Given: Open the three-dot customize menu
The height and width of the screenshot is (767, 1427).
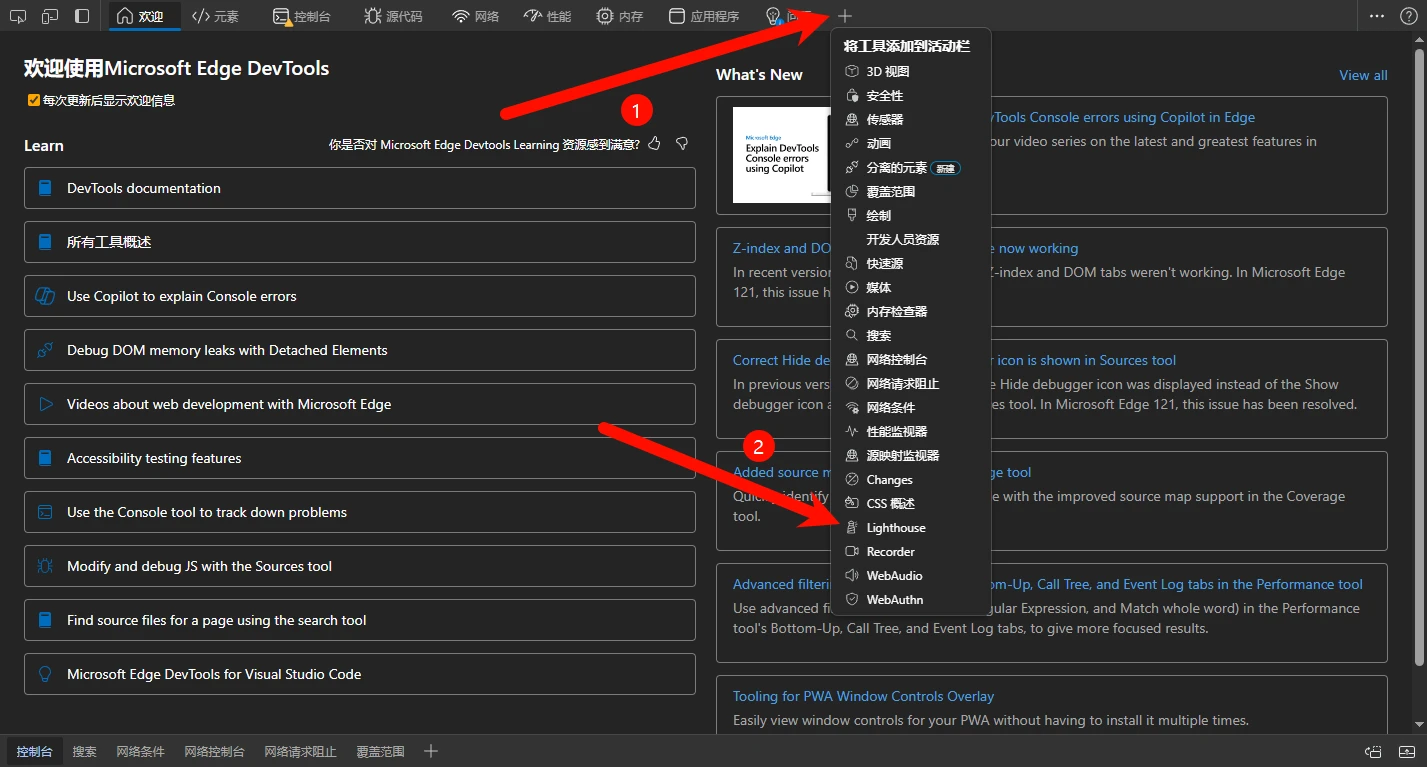Looking at the screenshot, I should coord(1377,16).
